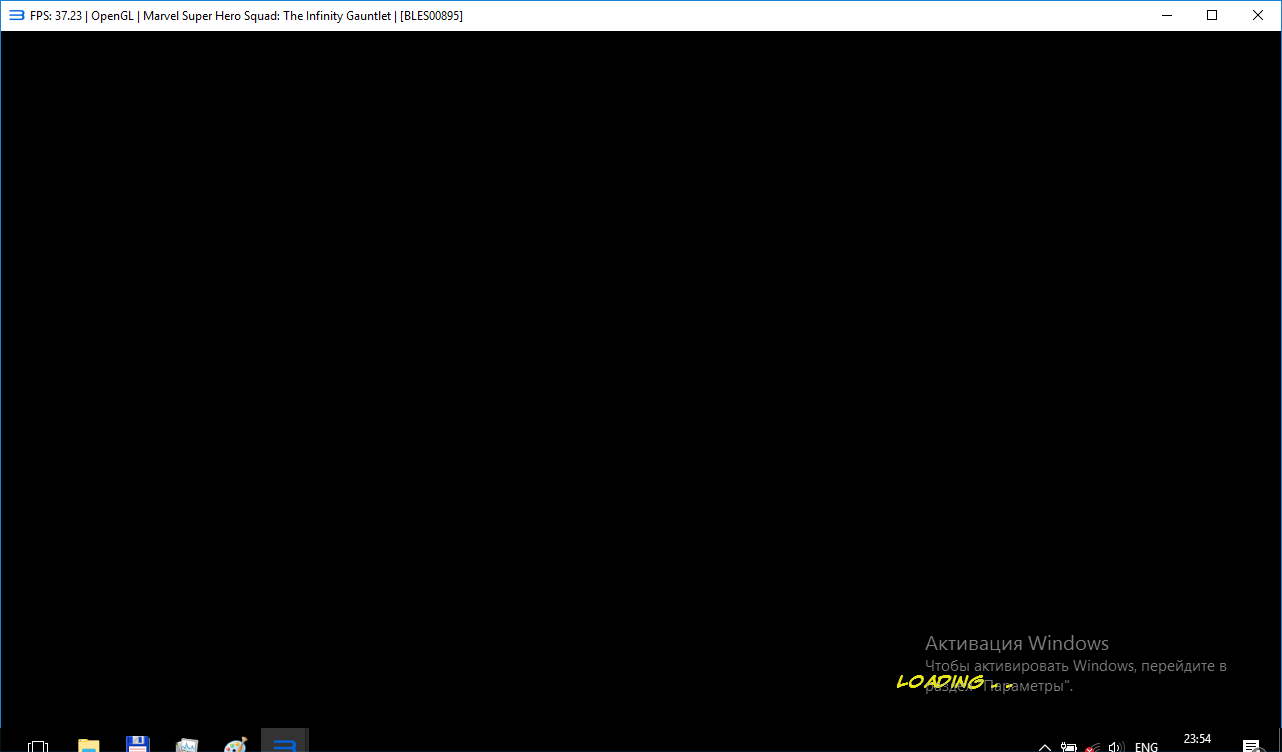
Task: Open File Explorer from the taskbar
Action: click(89, 745)
